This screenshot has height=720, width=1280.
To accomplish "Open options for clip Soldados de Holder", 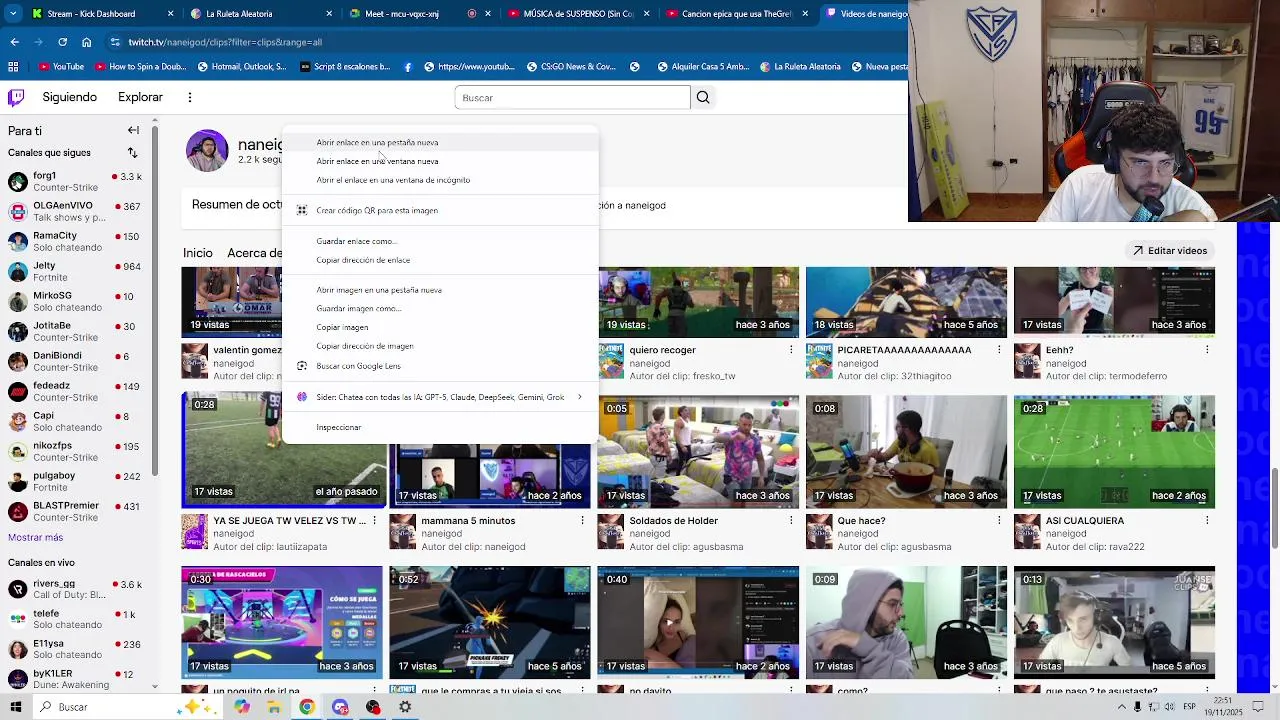I will coord(791,520).
